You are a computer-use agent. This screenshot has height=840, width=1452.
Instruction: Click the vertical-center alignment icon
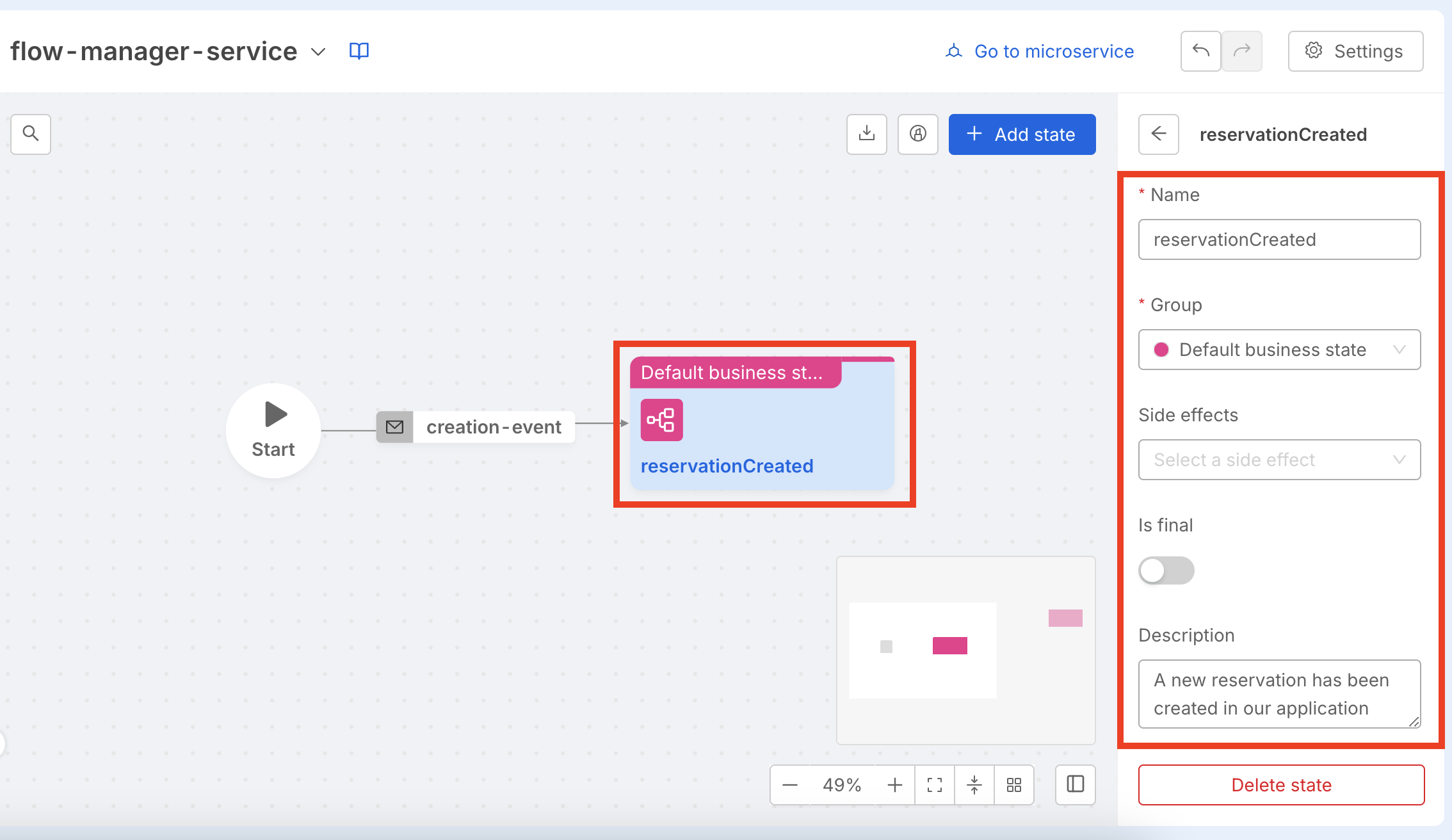(974, 785)
